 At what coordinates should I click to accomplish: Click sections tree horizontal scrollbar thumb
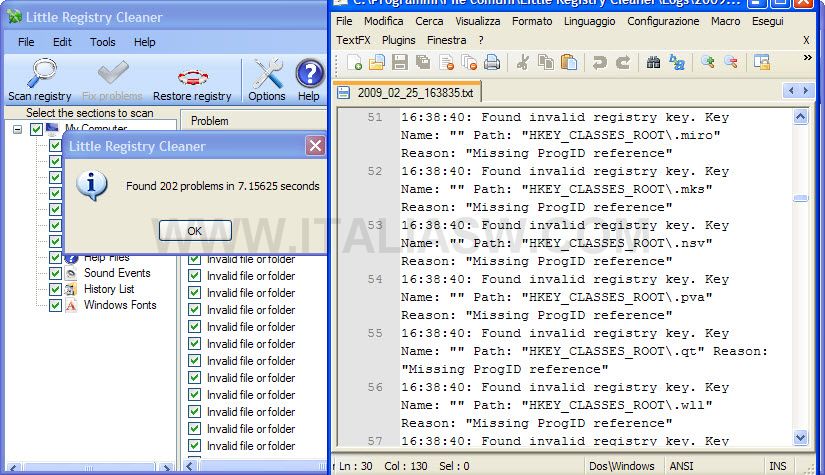[x=89, y=468]
